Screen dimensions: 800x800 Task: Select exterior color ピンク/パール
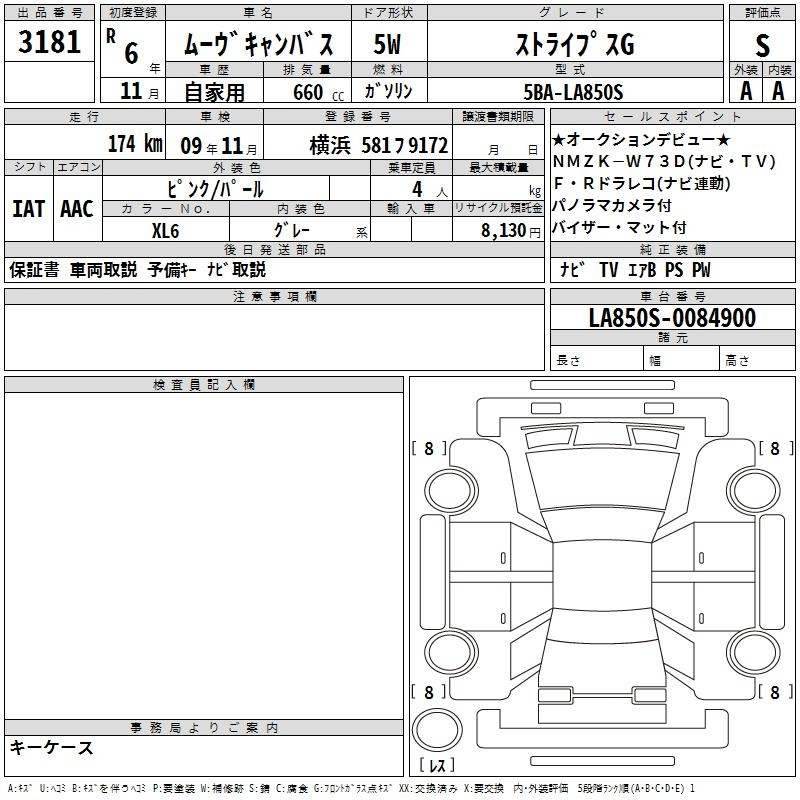(x=215, y=189)
